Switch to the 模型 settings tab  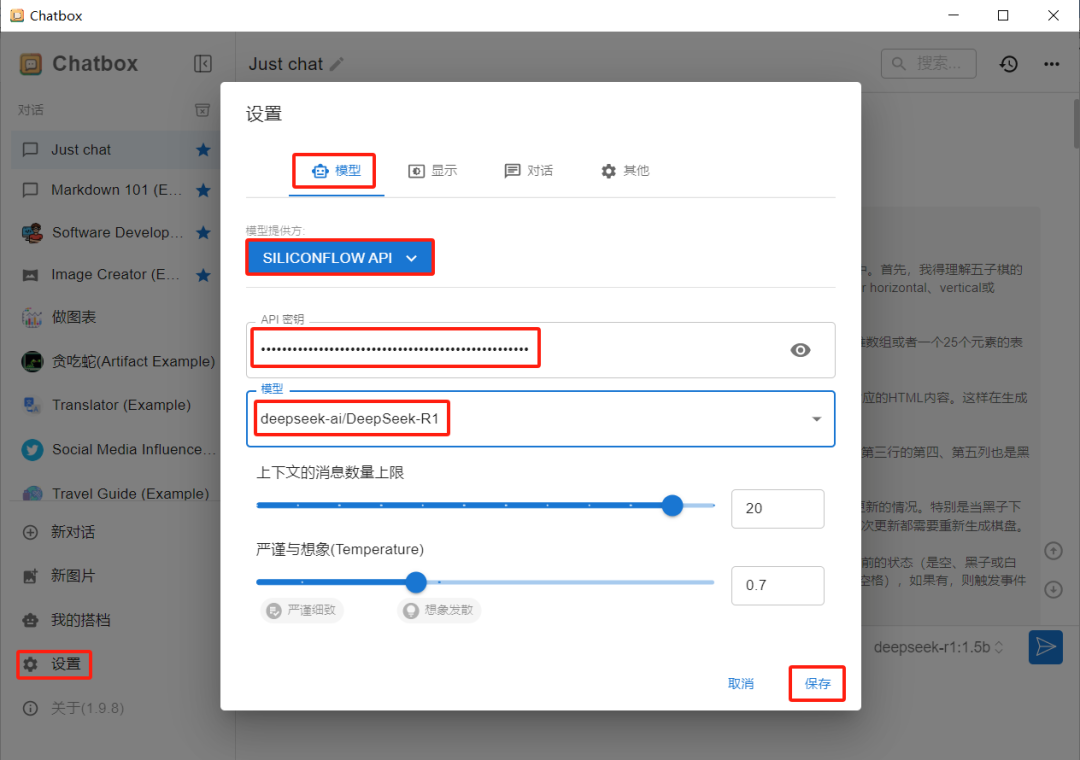point(336,171)
